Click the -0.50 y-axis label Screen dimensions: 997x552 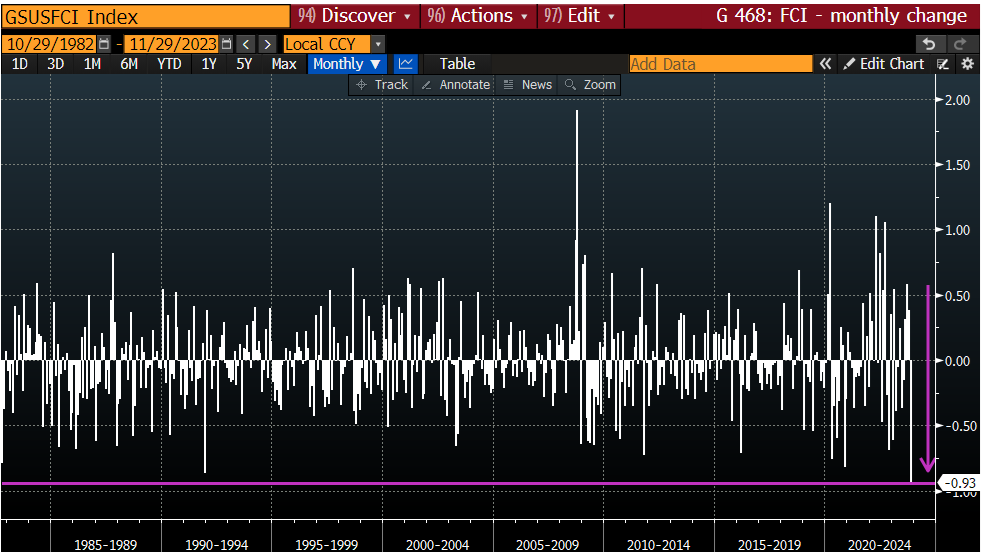(x=959, y=426)
